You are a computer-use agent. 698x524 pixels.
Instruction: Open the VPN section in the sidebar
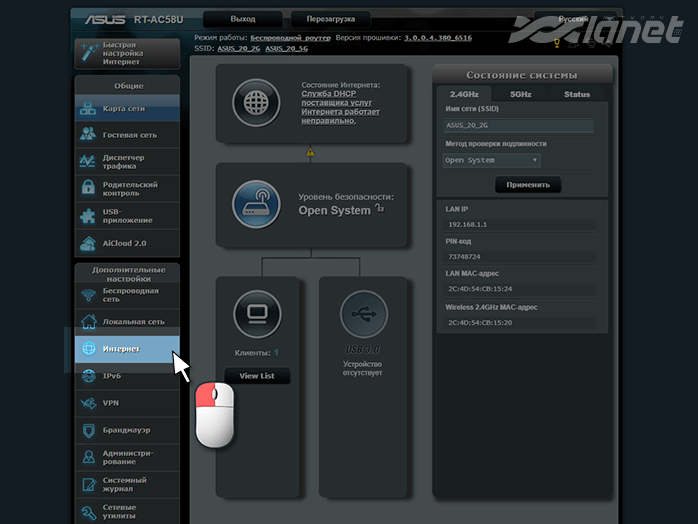(x=127, y=403)
